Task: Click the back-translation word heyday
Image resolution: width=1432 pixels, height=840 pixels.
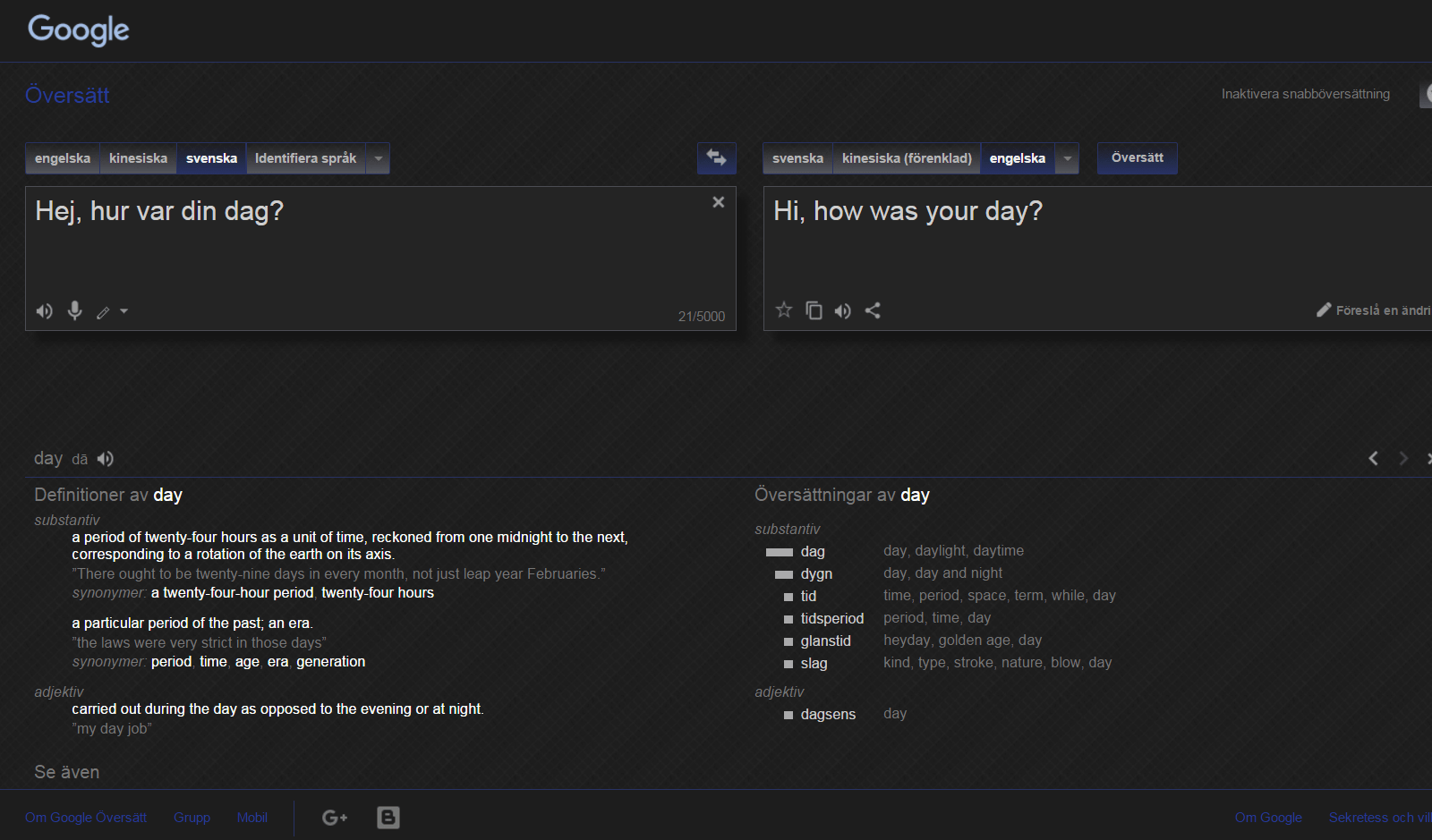Action: [907, 641]
